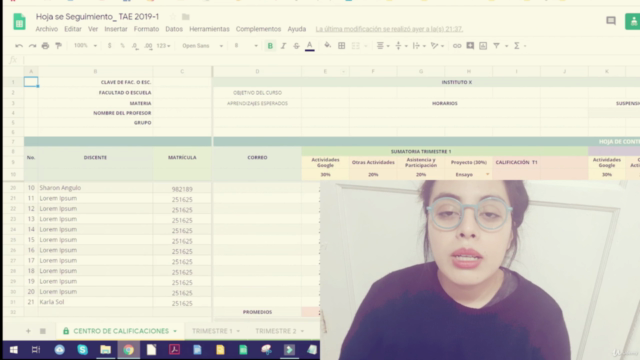Add a new sheet
Screen dimensions: 640x360
28,331
